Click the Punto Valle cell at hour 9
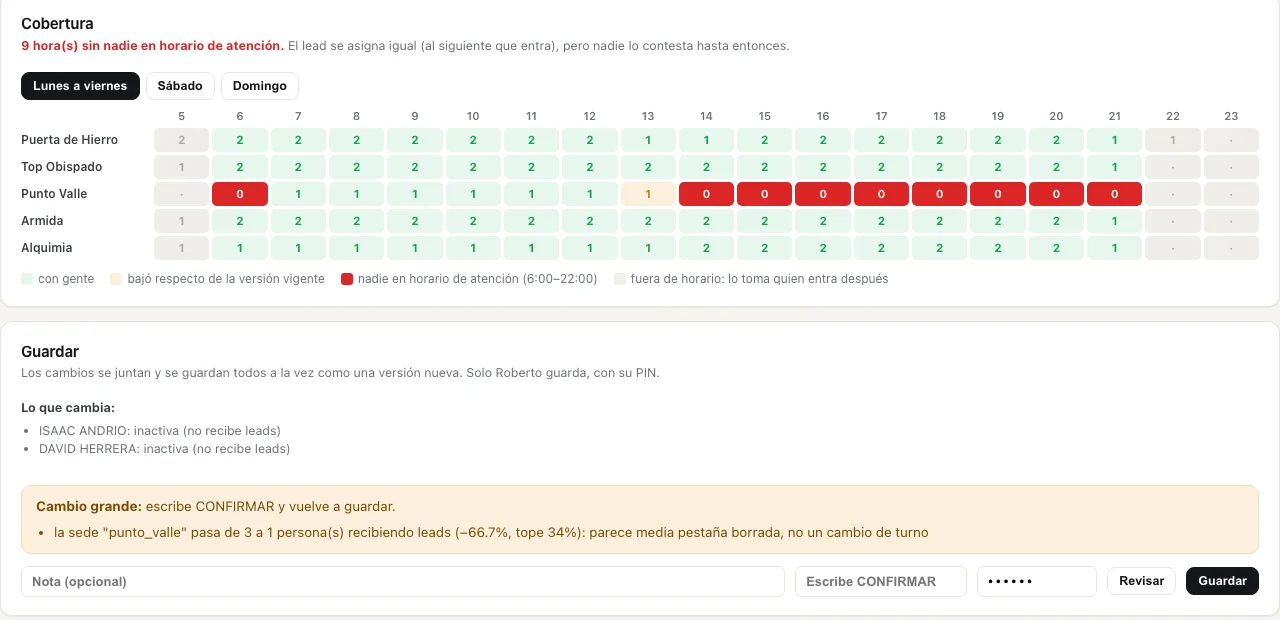 click(x=415, y=194)
